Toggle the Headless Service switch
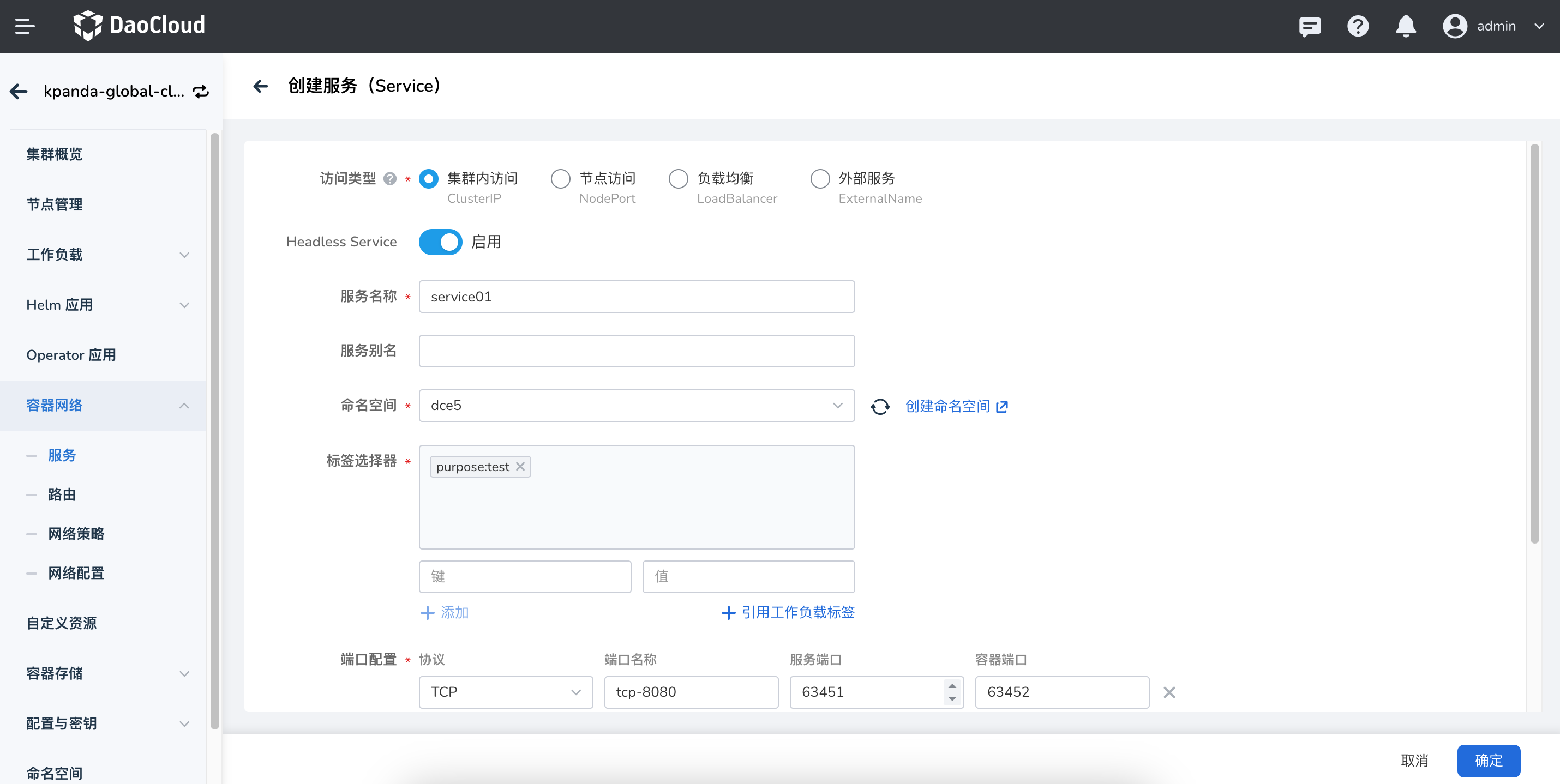 [x=440, y=242]
